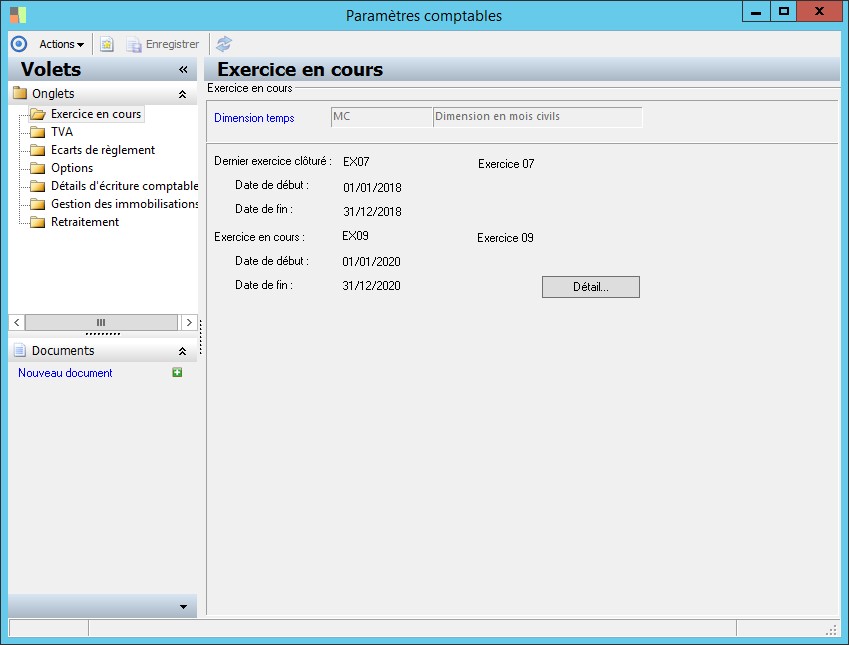This screenshot has width=849, height=645.
Task: Click the green plus icon beside Nouveau document
Action: click(177, 373)
